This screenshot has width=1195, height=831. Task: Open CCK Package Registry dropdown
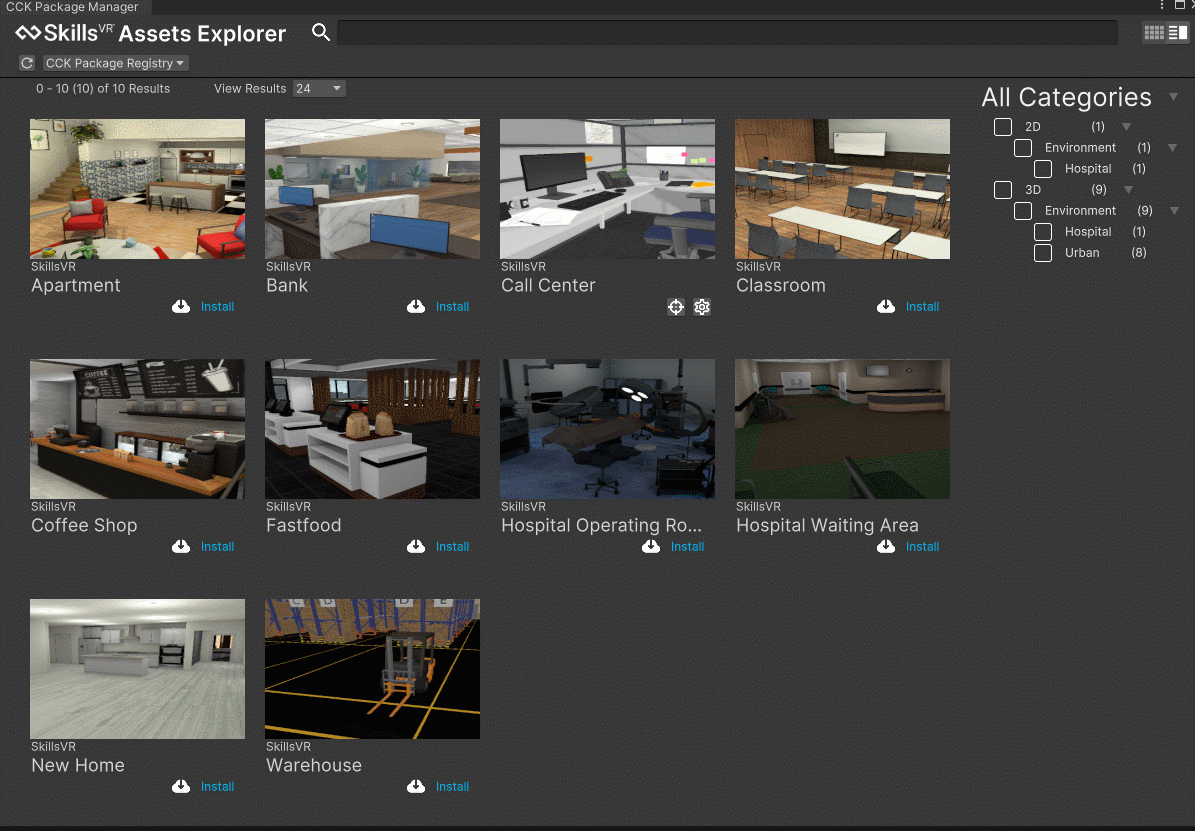[115, 63]
